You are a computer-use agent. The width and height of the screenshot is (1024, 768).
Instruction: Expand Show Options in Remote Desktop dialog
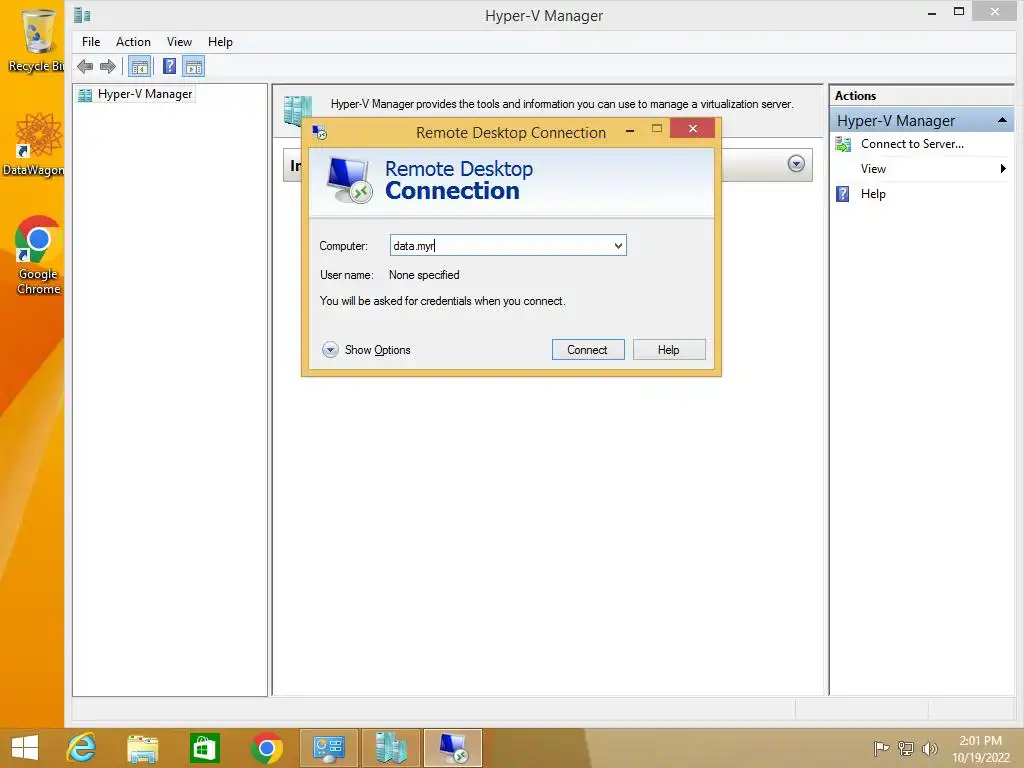point(366,349)
